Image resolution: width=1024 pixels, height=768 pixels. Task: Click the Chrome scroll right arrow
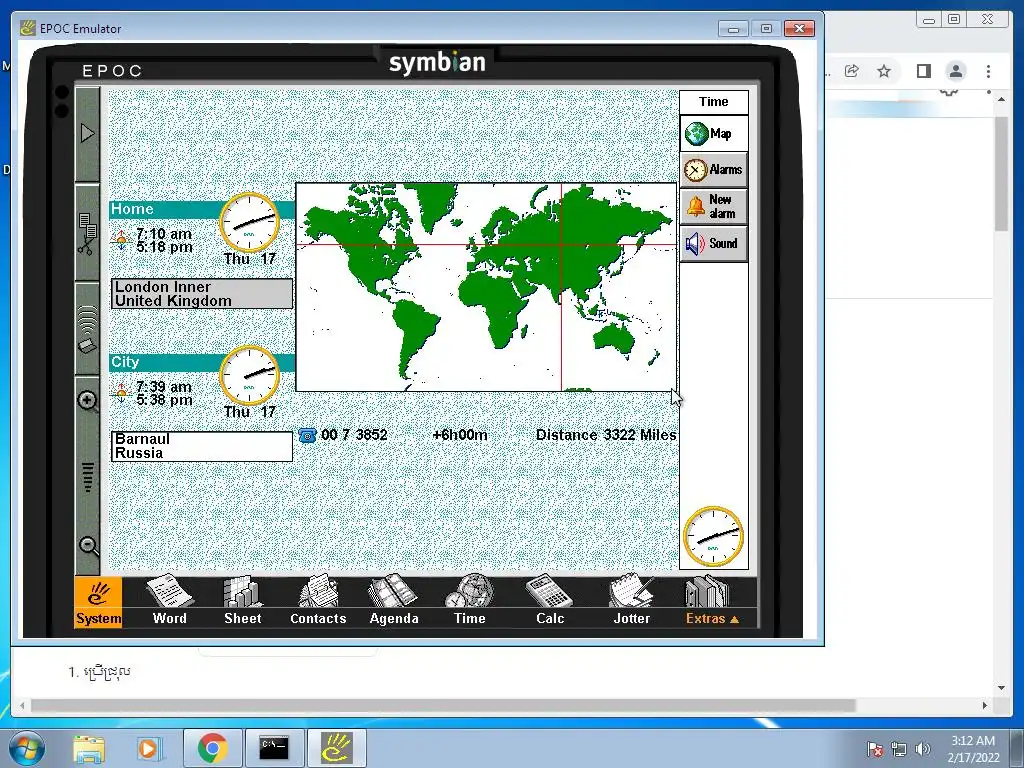(x=985, y=705)
